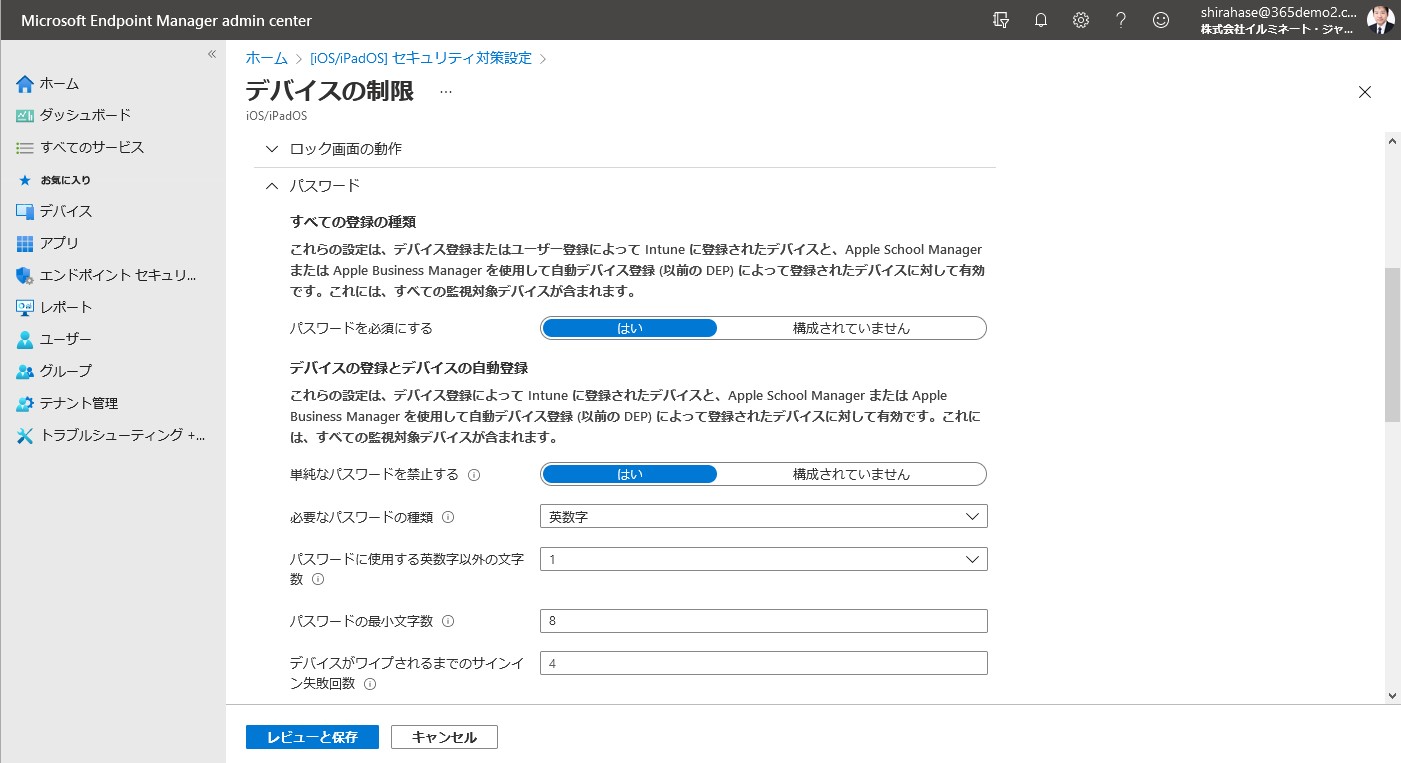The image size is (1401, 763).
Task: Click the ダッシュボード icon in sidebar
Action: [x=25, y=116]
